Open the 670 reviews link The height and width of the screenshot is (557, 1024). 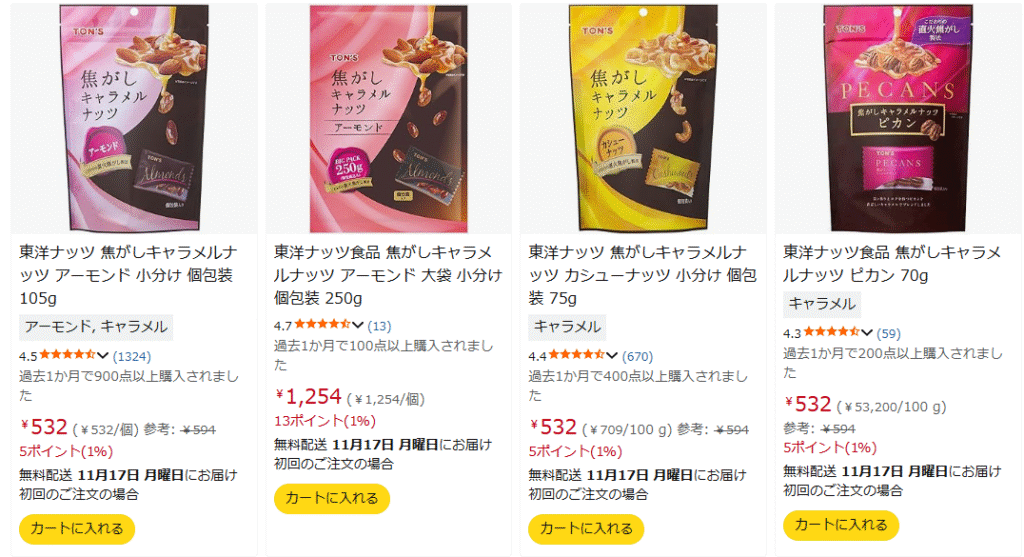(637, 357)
